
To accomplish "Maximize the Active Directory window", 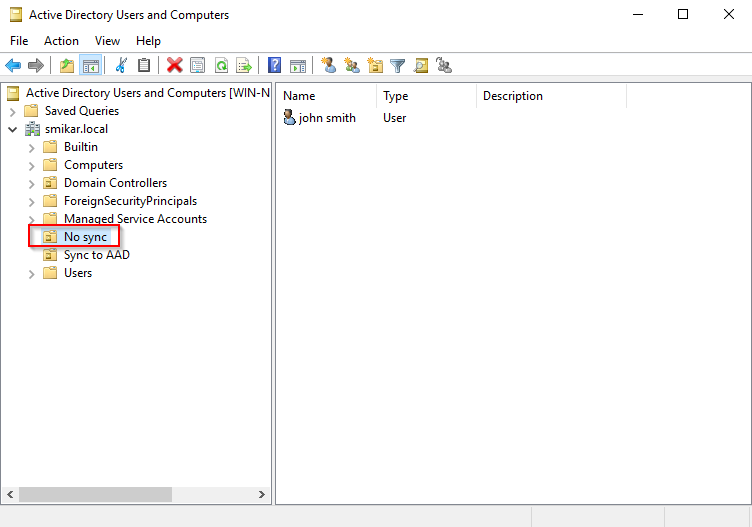I will (683, 14).
